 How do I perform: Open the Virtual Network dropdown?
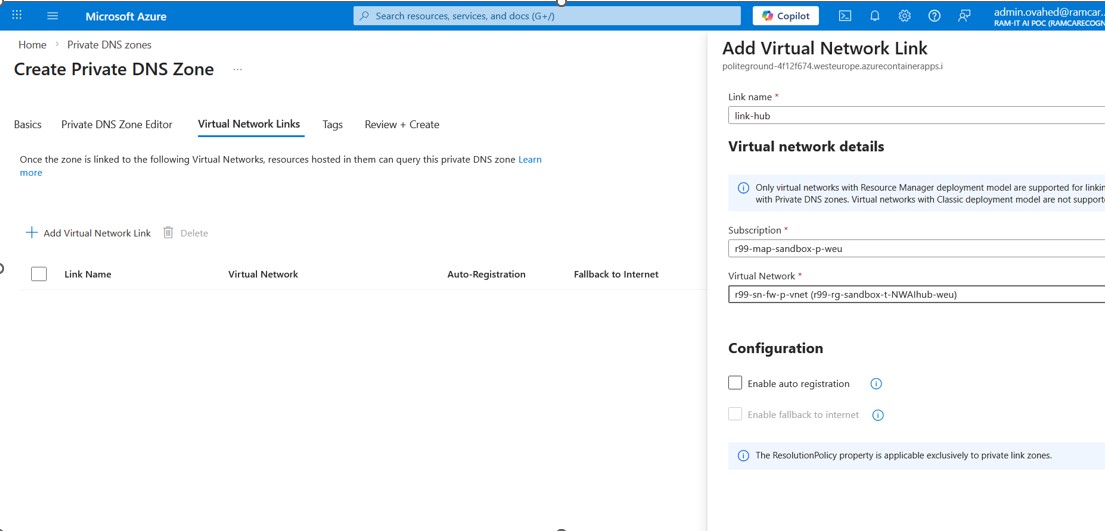pos(915,295)
